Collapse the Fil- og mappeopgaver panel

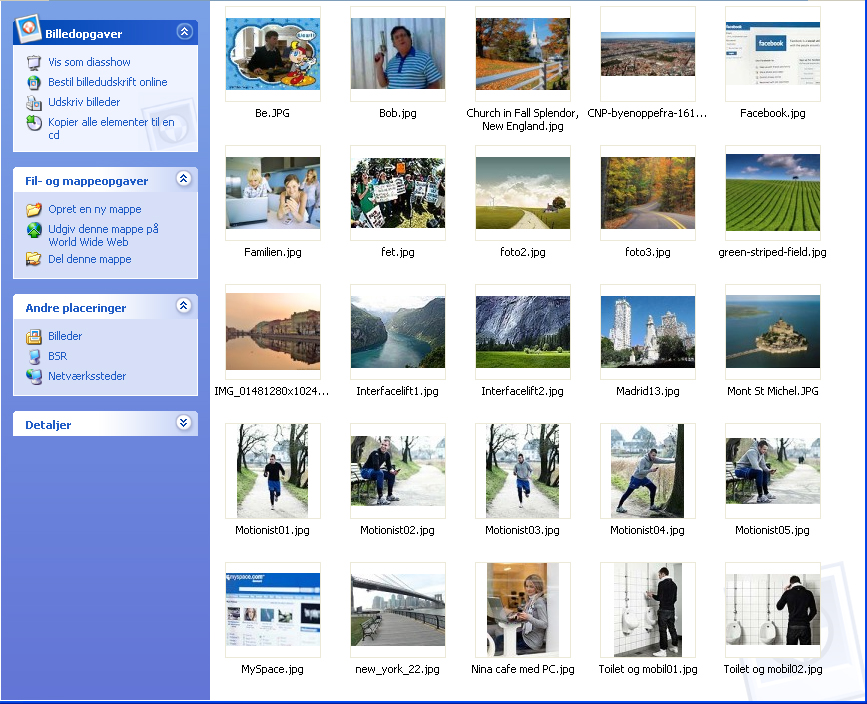(183, 179)
